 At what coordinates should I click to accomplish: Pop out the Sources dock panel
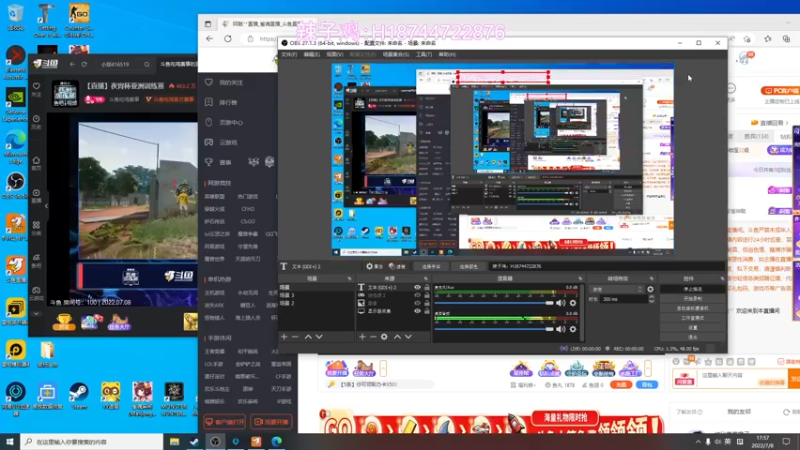pos(426,279)
